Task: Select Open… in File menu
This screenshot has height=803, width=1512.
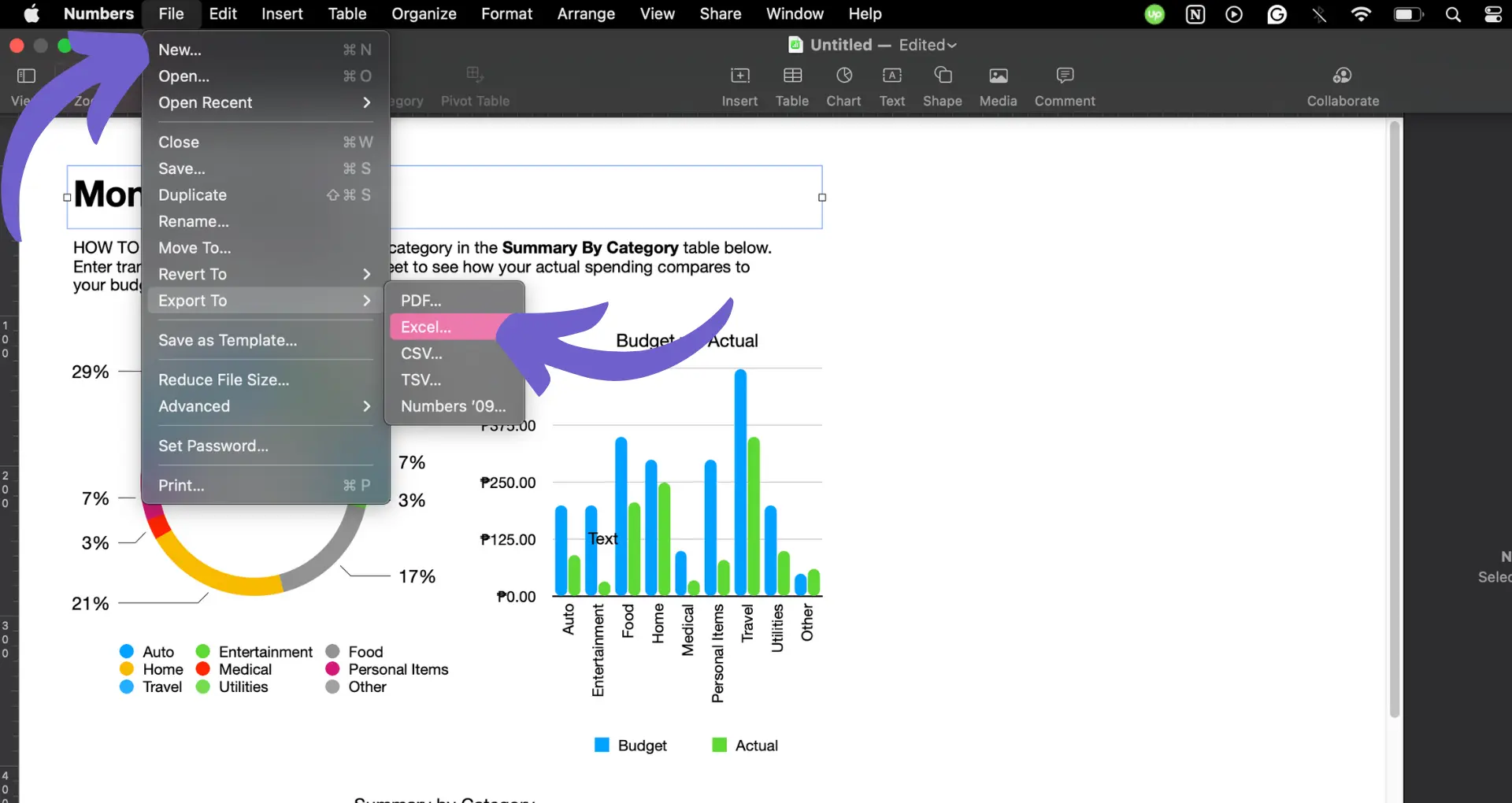Action: point(265,76)
